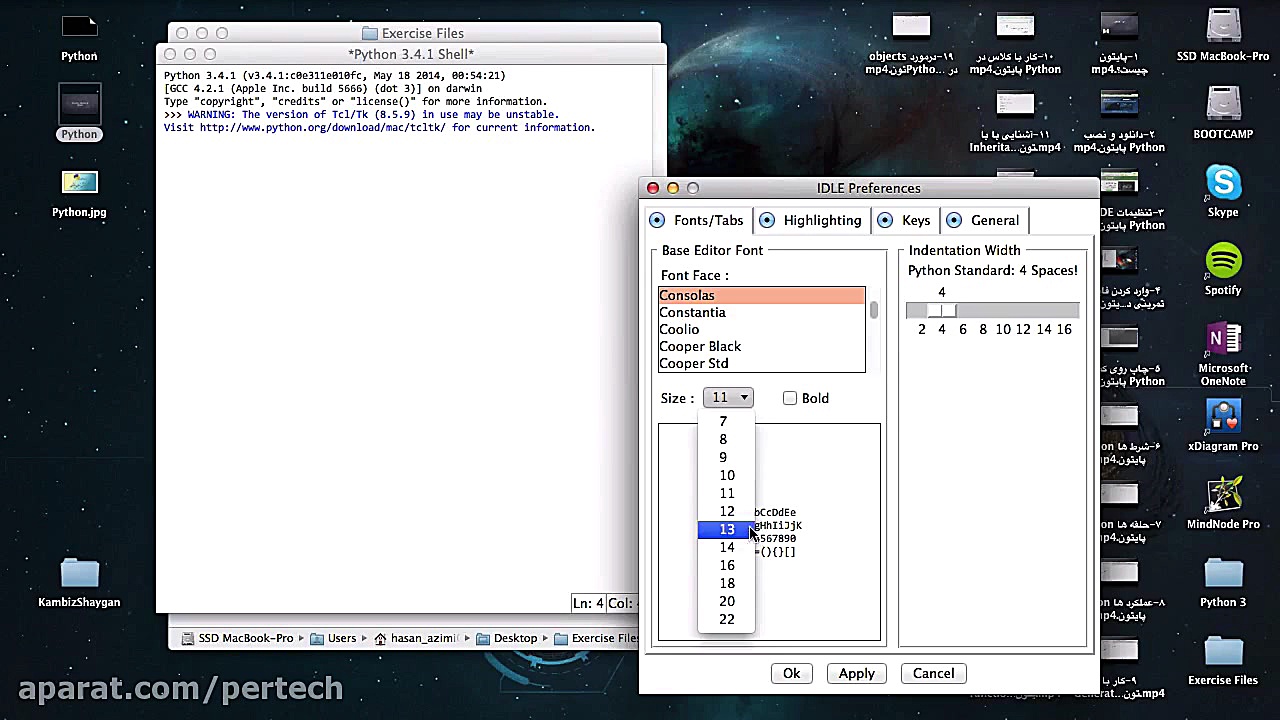Image resolution: width=1280 pixels, height=720 pixels.
Task: Select the Users folder in path bar
Action: click(x=334, y=638)
